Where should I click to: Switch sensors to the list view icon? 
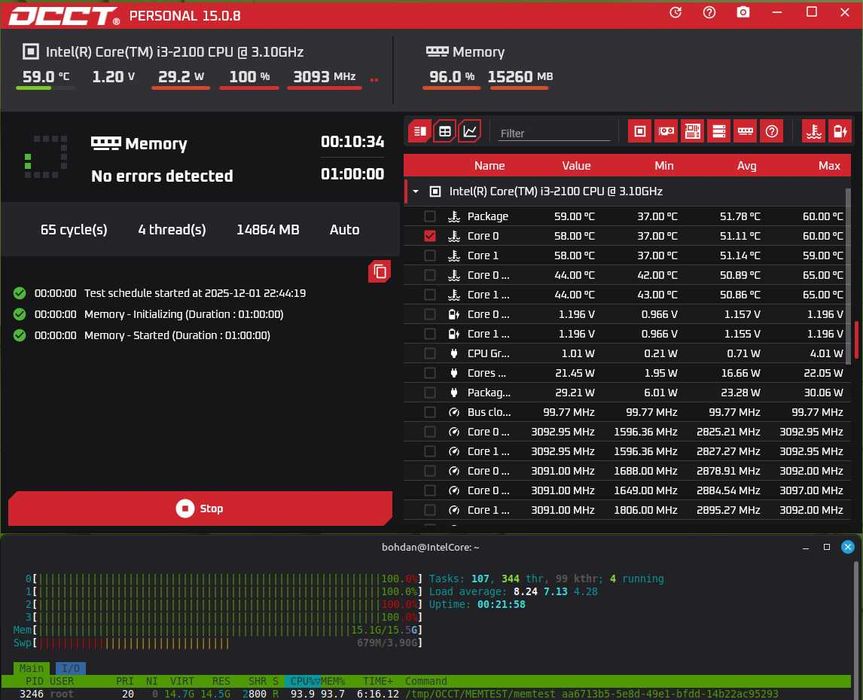click(x=420, y=132)
